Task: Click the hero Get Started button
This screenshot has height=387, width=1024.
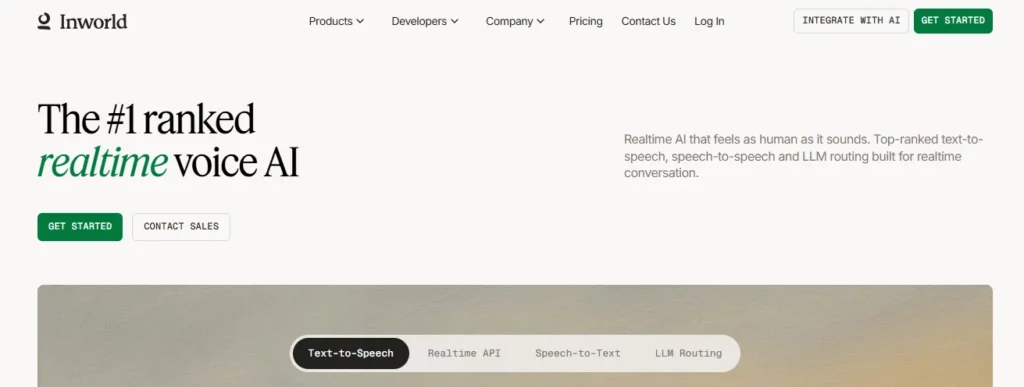Action: click(x=80, y=226)
